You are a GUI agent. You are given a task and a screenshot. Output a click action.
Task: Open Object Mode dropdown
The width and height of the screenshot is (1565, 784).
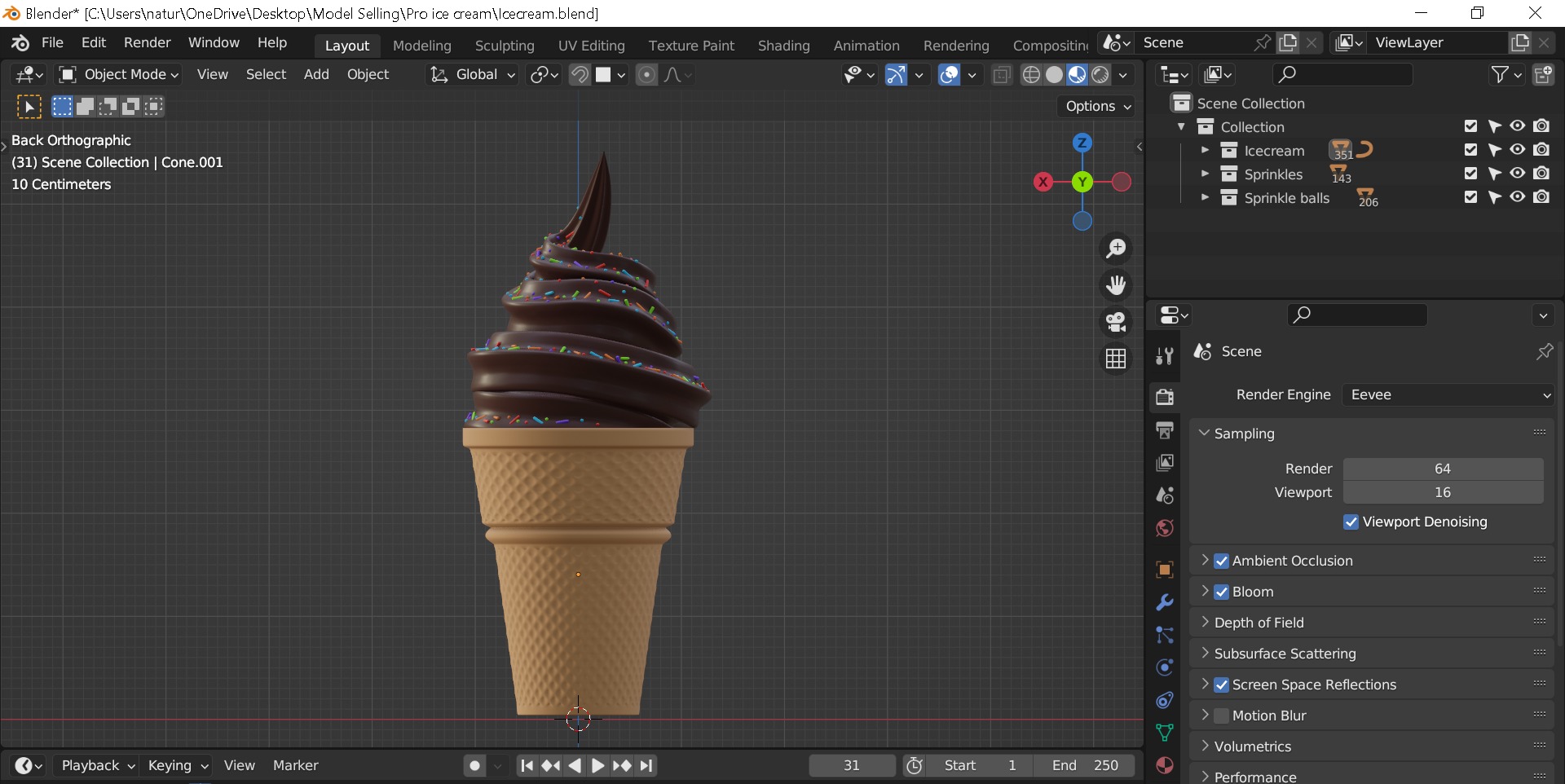[119, 74]
